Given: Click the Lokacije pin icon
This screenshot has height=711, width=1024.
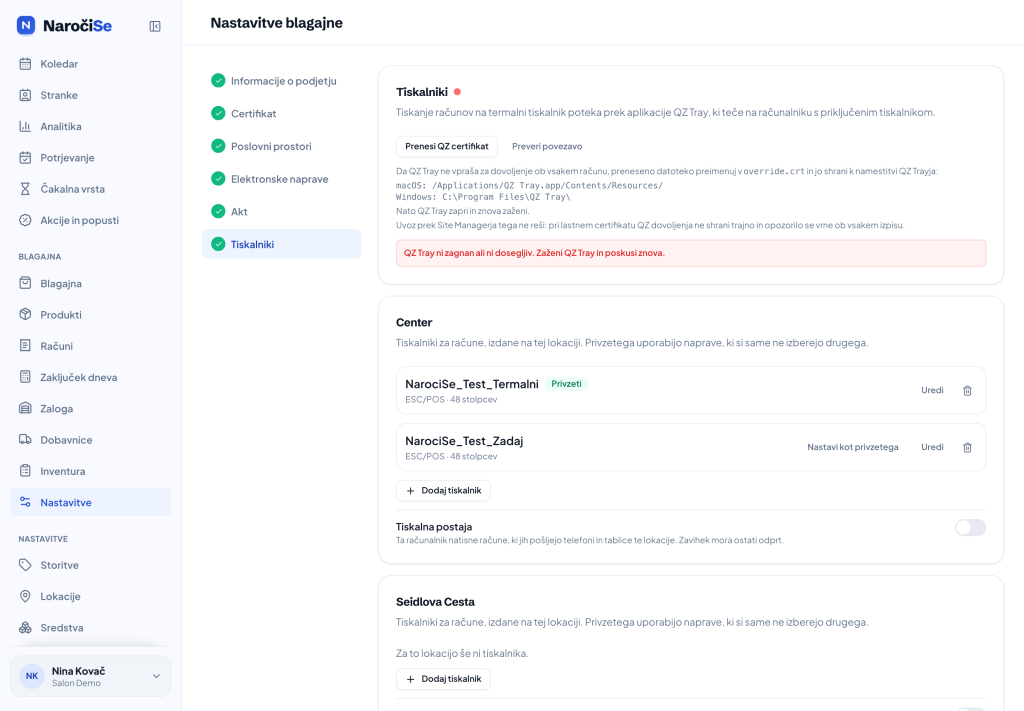Looking at the screenshot, I should point(25,597).
